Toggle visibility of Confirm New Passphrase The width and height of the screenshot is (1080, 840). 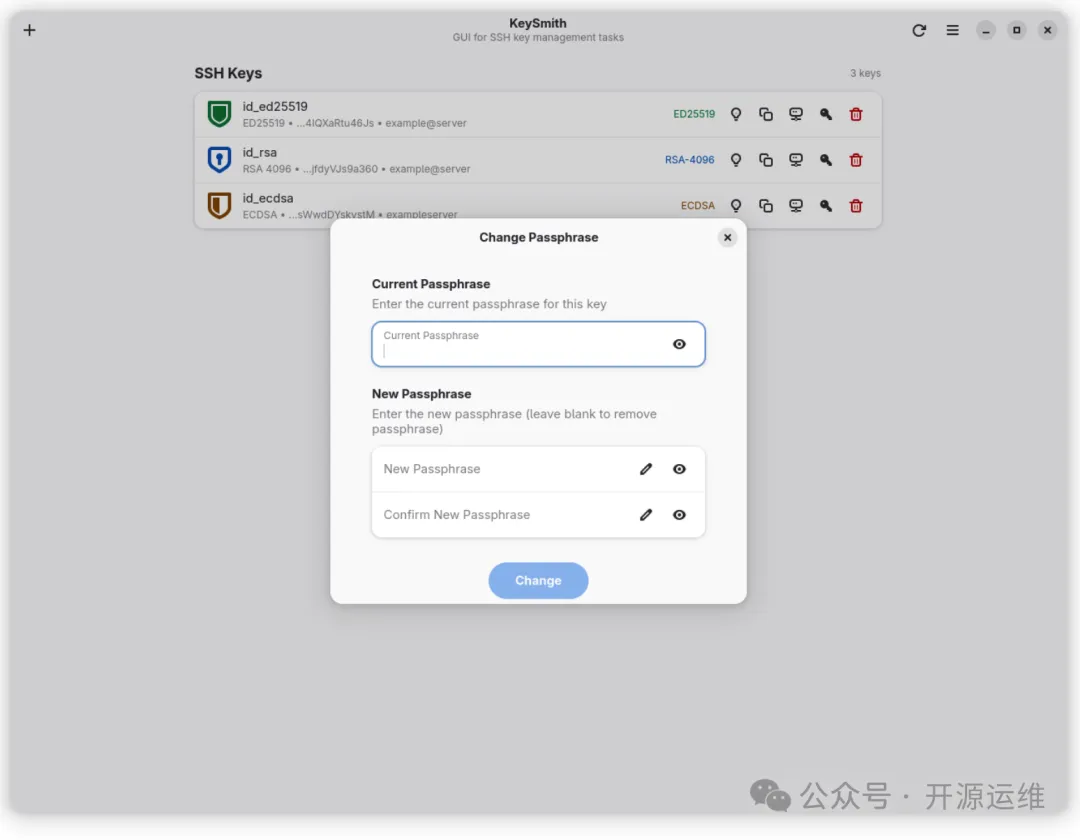[x=679, y=515]
